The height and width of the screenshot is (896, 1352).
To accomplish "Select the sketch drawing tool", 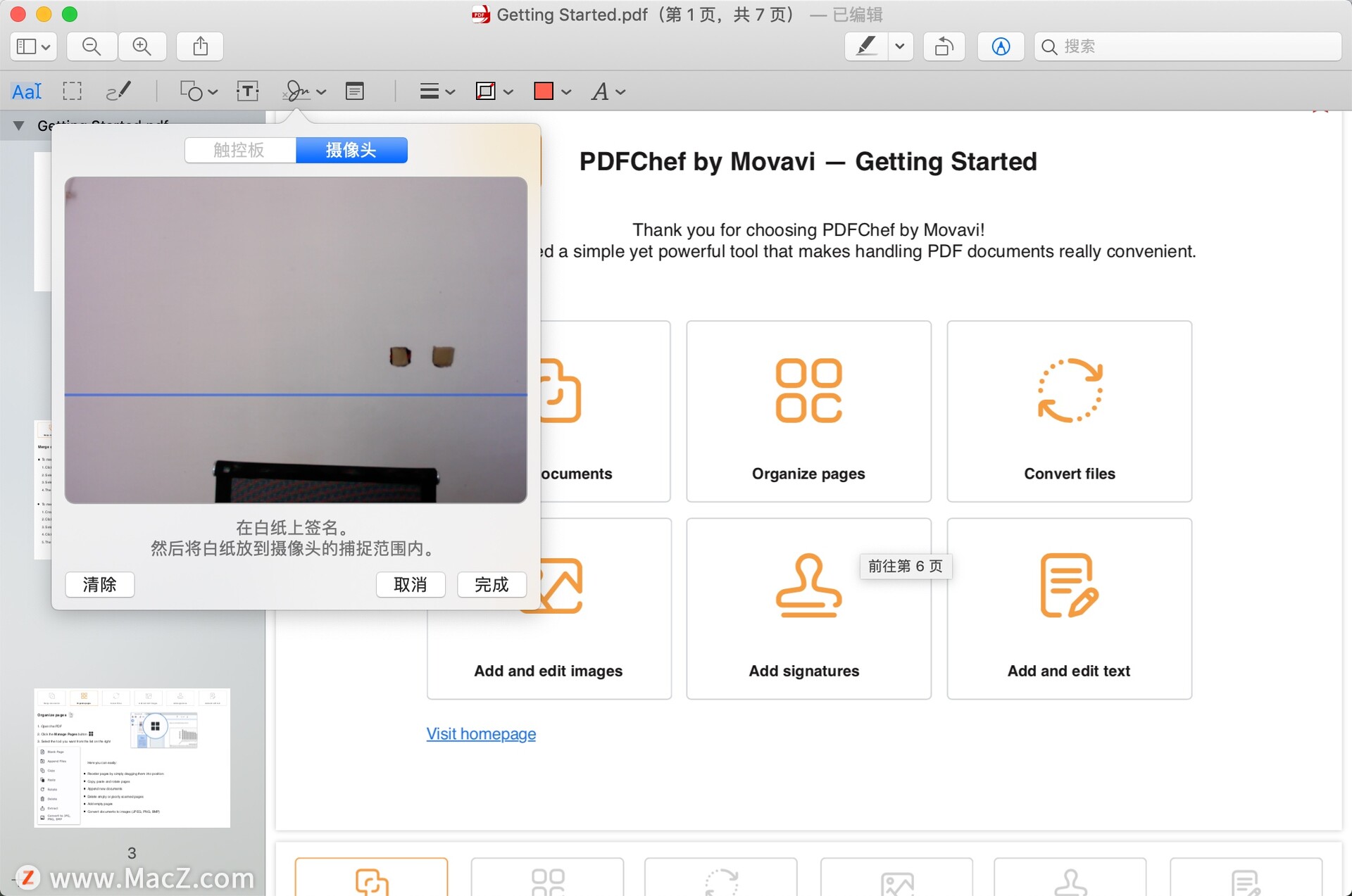I will tap(118, 92).
